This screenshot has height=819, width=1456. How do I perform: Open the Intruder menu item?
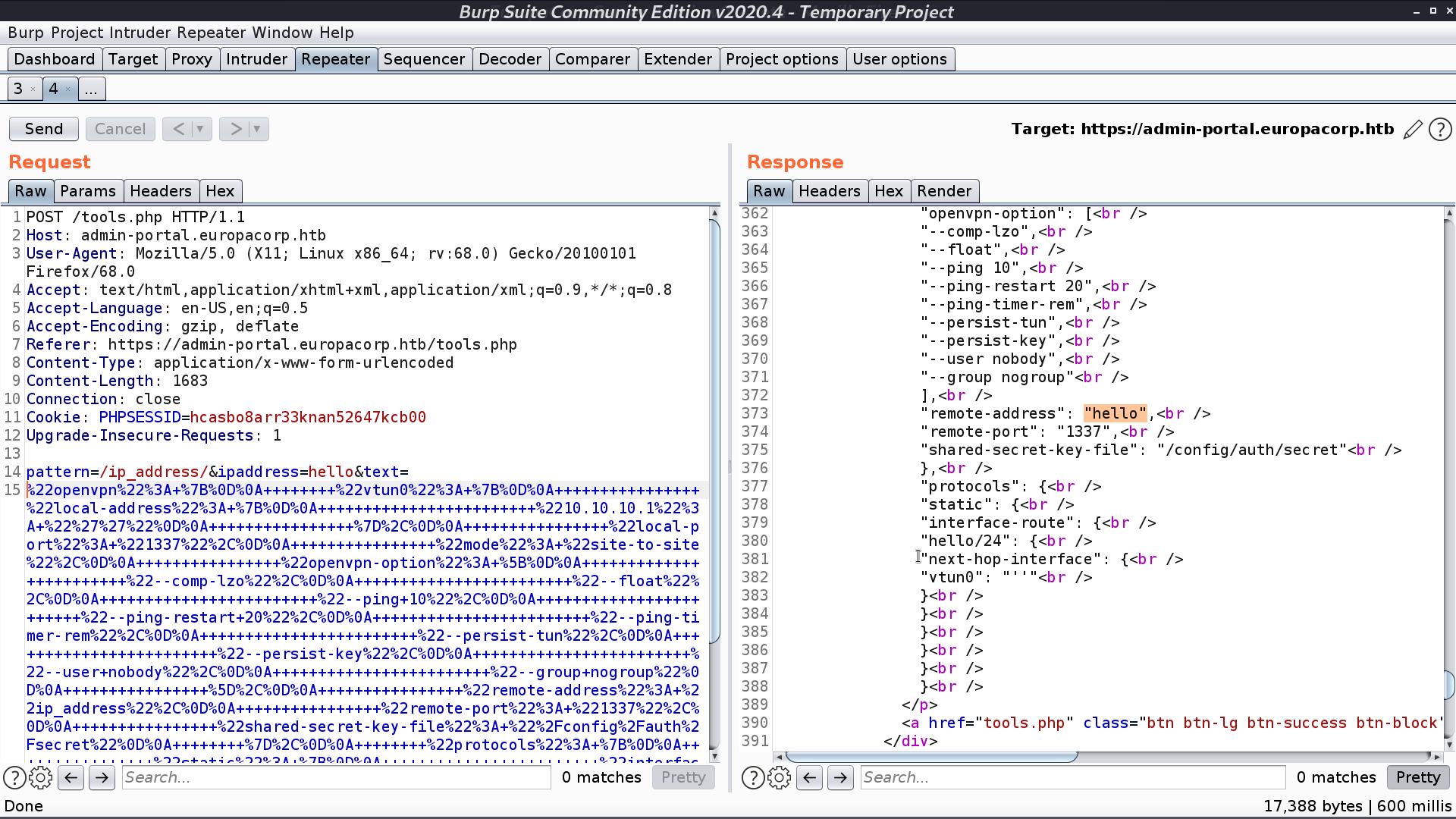pyautogui.click(x=141, y=32)
